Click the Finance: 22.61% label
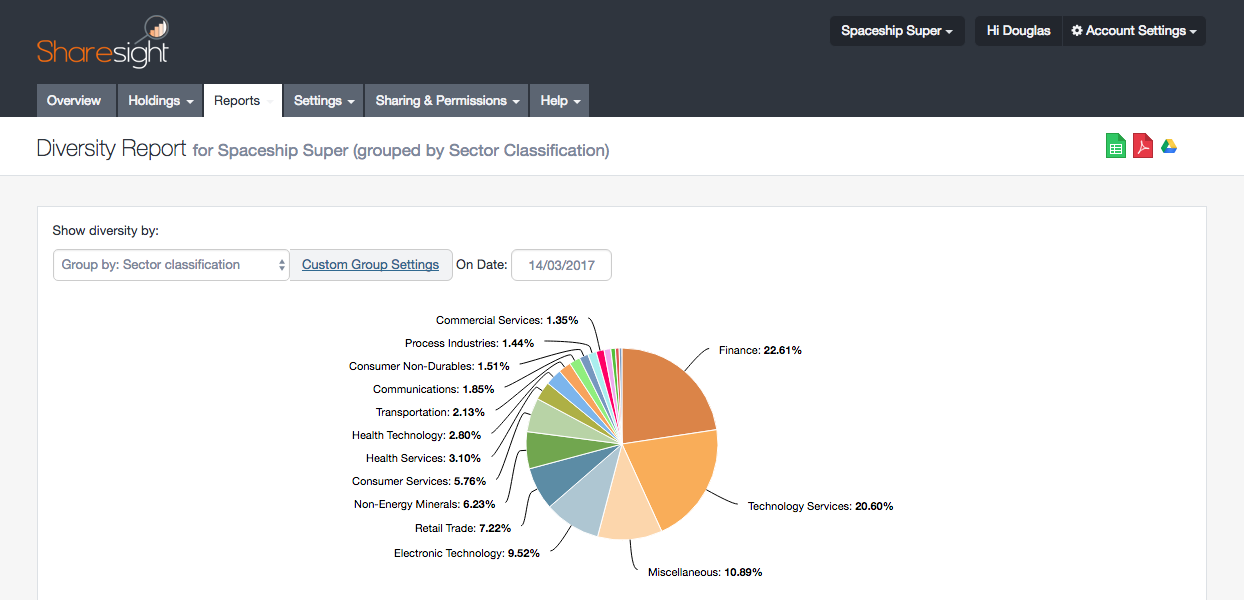 [x=760, y=351]
